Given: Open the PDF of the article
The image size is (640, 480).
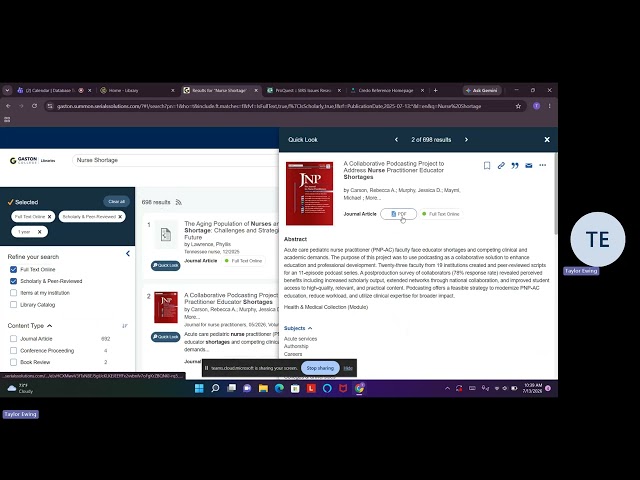Looking at the screenshot, I should pos(398,214).
